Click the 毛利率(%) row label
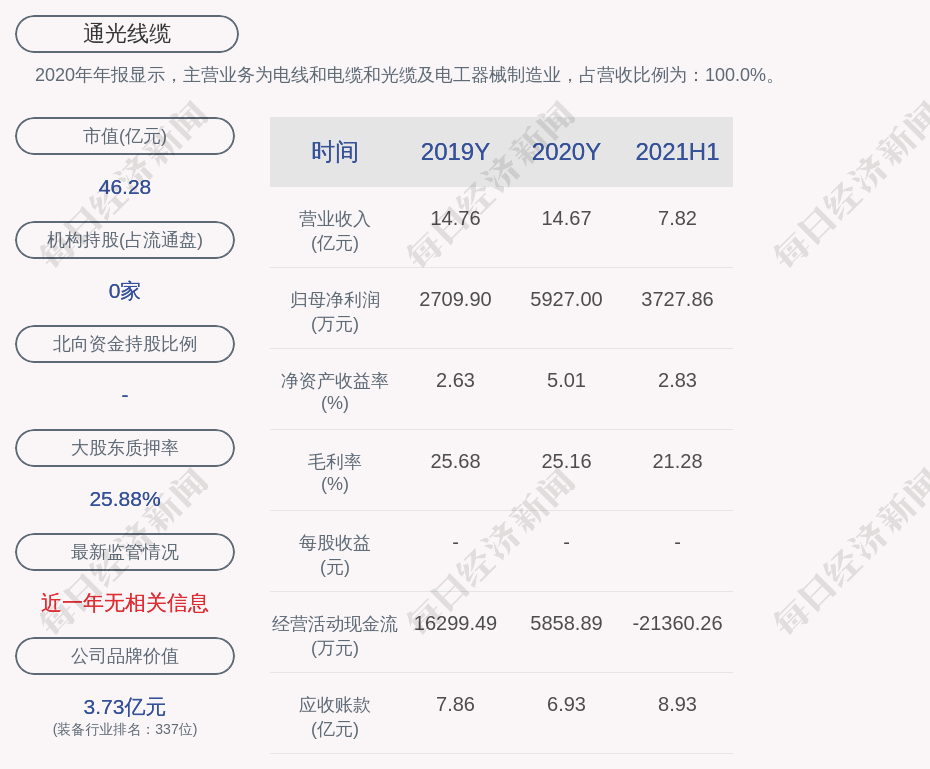The image size is (930, 769). [335, 473]
